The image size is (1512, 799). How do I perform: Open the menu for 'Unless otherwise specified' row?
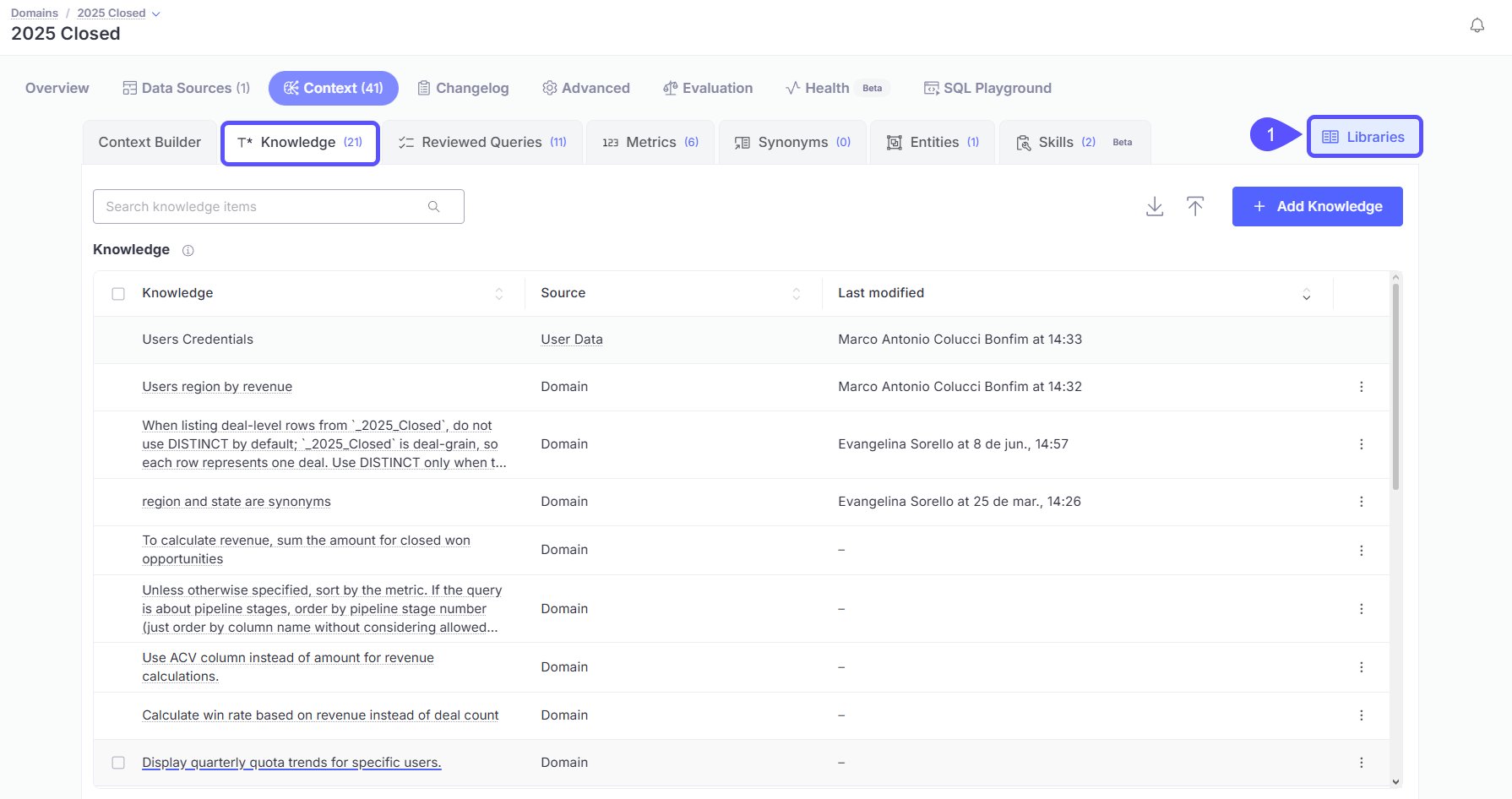click(x=1361, y=609)
